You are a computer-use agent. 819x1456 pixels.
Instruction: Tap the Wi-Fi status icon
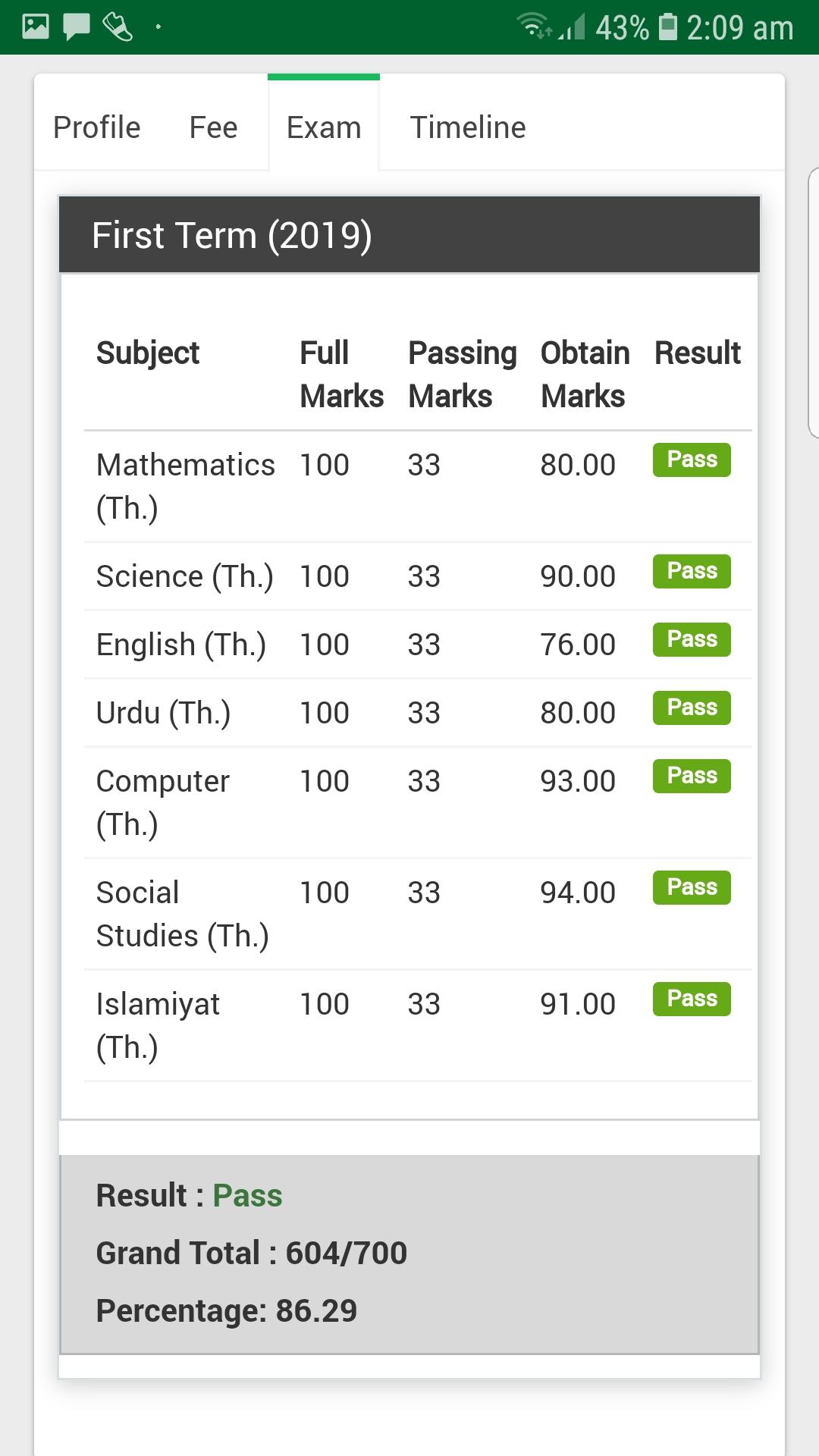[x=535, y=26]
